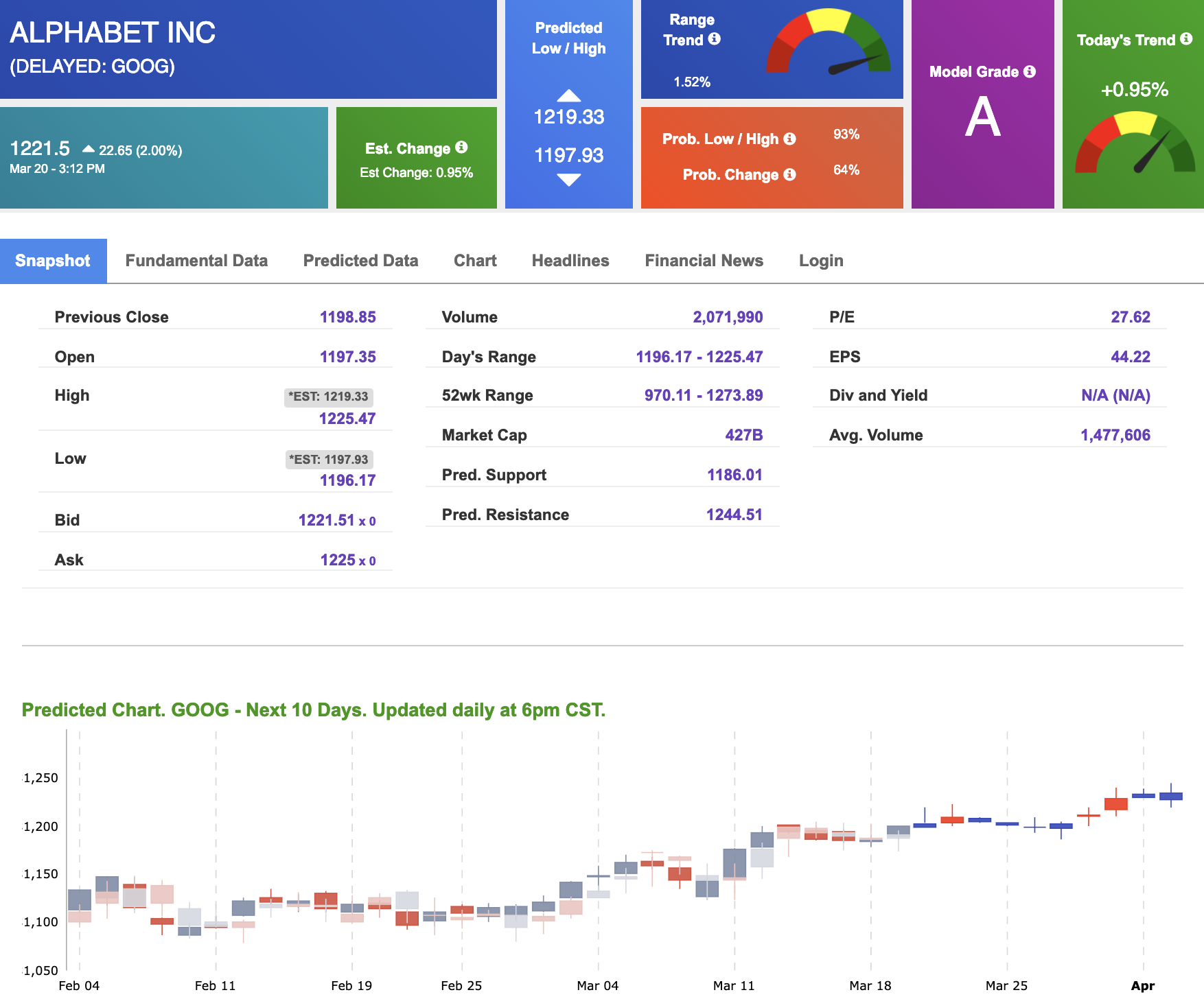Click the High value 1225.47
Image resolution: width=1204 pixels, height=999 pixels.
pos(347,419)
